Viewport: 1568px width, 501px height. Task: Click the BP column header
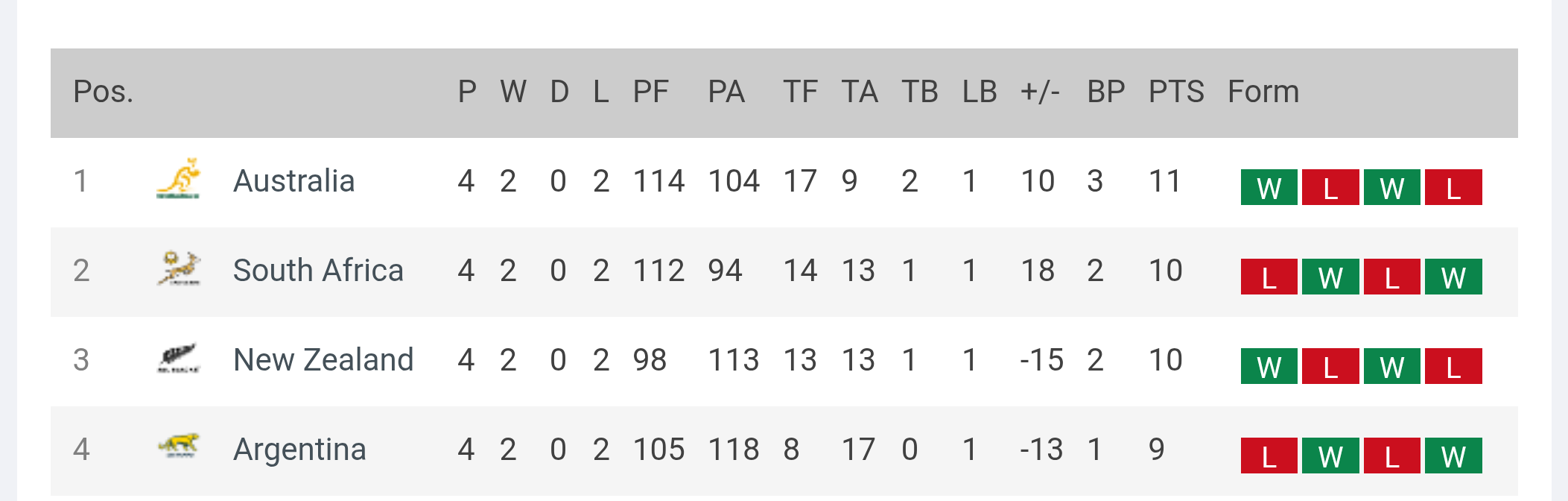click(x=1106, y=92)
